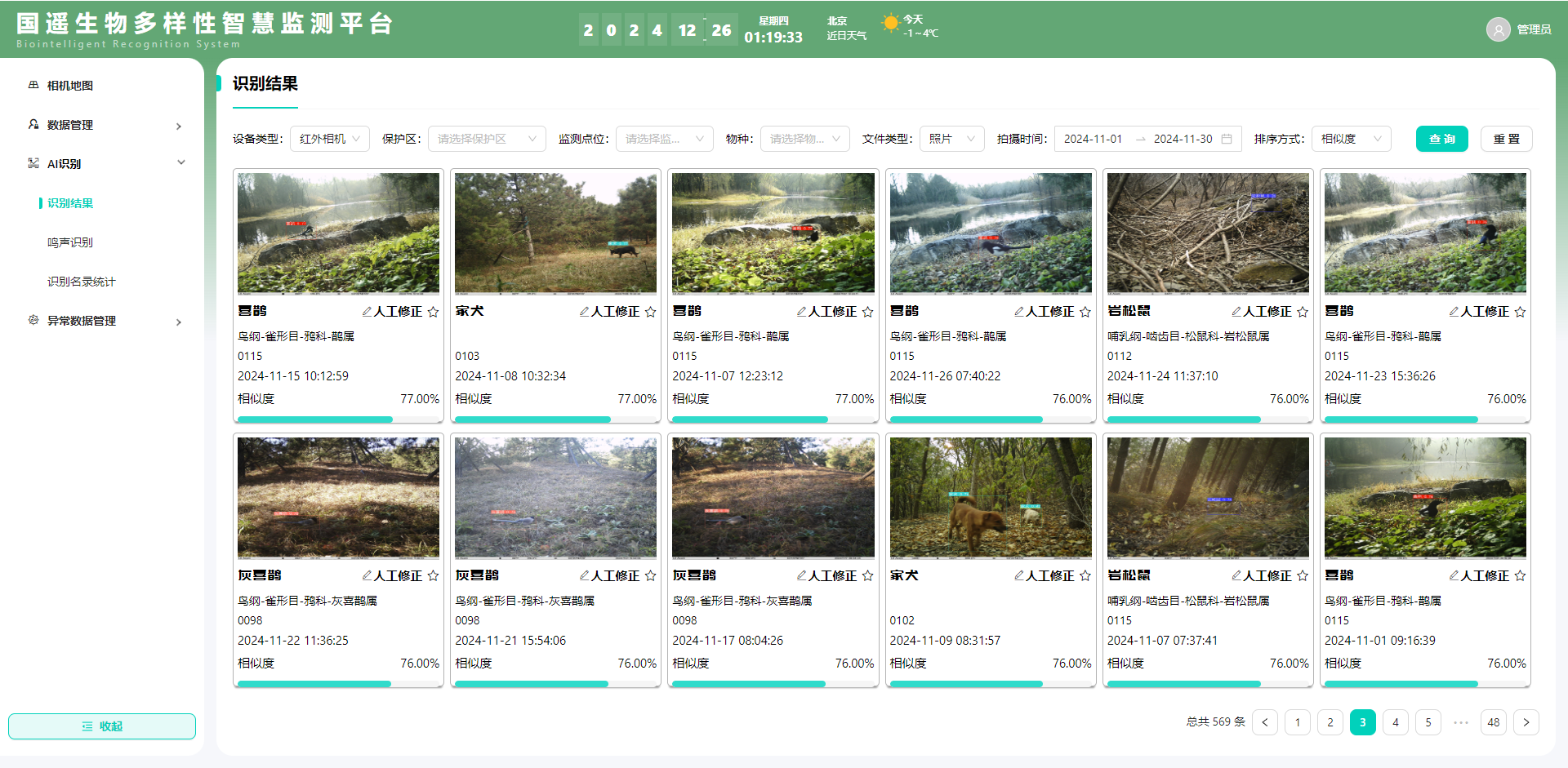This screenshot has height=768, width=1568.
Task: Click the data management sidebar icon
Action: pos(33,124)
